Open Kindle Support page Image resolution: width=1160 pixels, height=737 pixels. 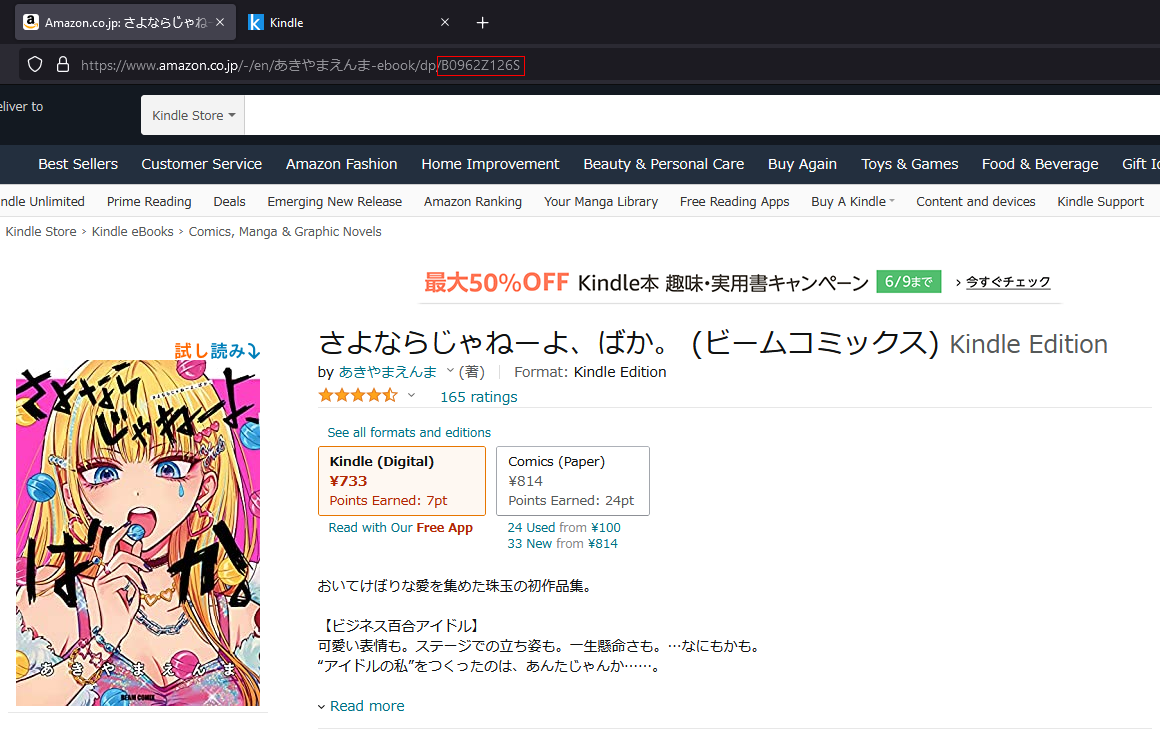coord(1100,201)
